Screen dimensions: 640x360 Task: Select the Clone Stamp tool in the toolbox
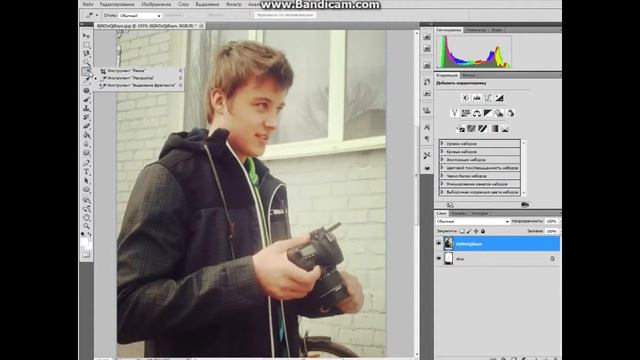(86, 108)
